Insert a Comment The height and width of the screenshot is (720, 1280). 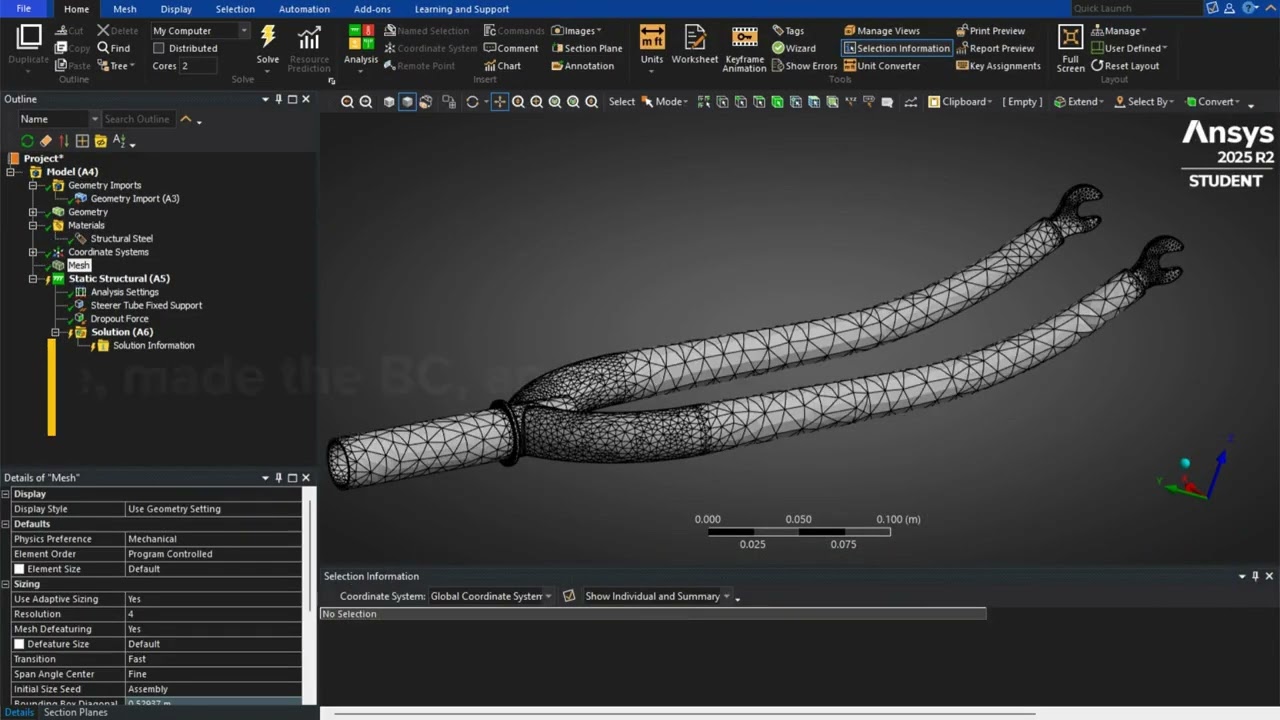point(511,48)
